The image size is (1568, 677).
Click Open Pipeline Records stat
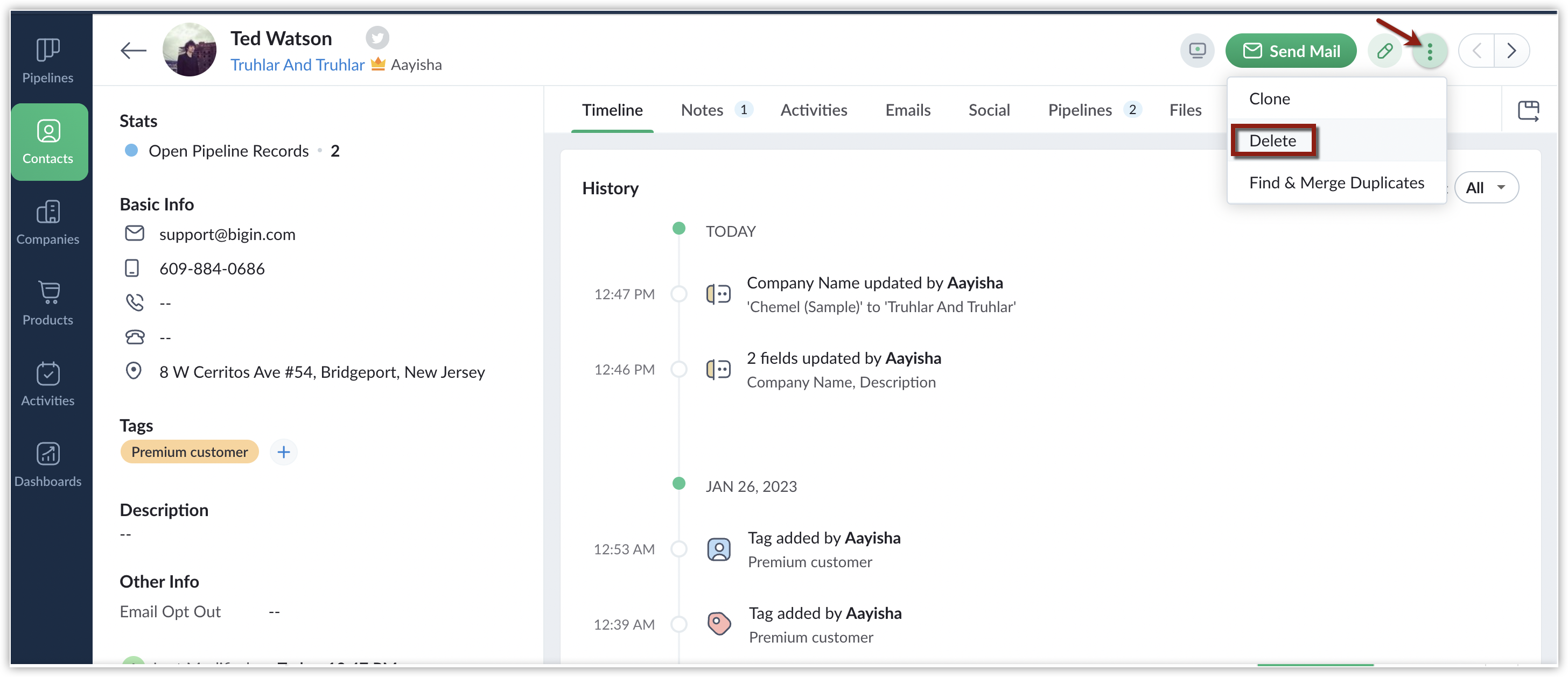228,151
